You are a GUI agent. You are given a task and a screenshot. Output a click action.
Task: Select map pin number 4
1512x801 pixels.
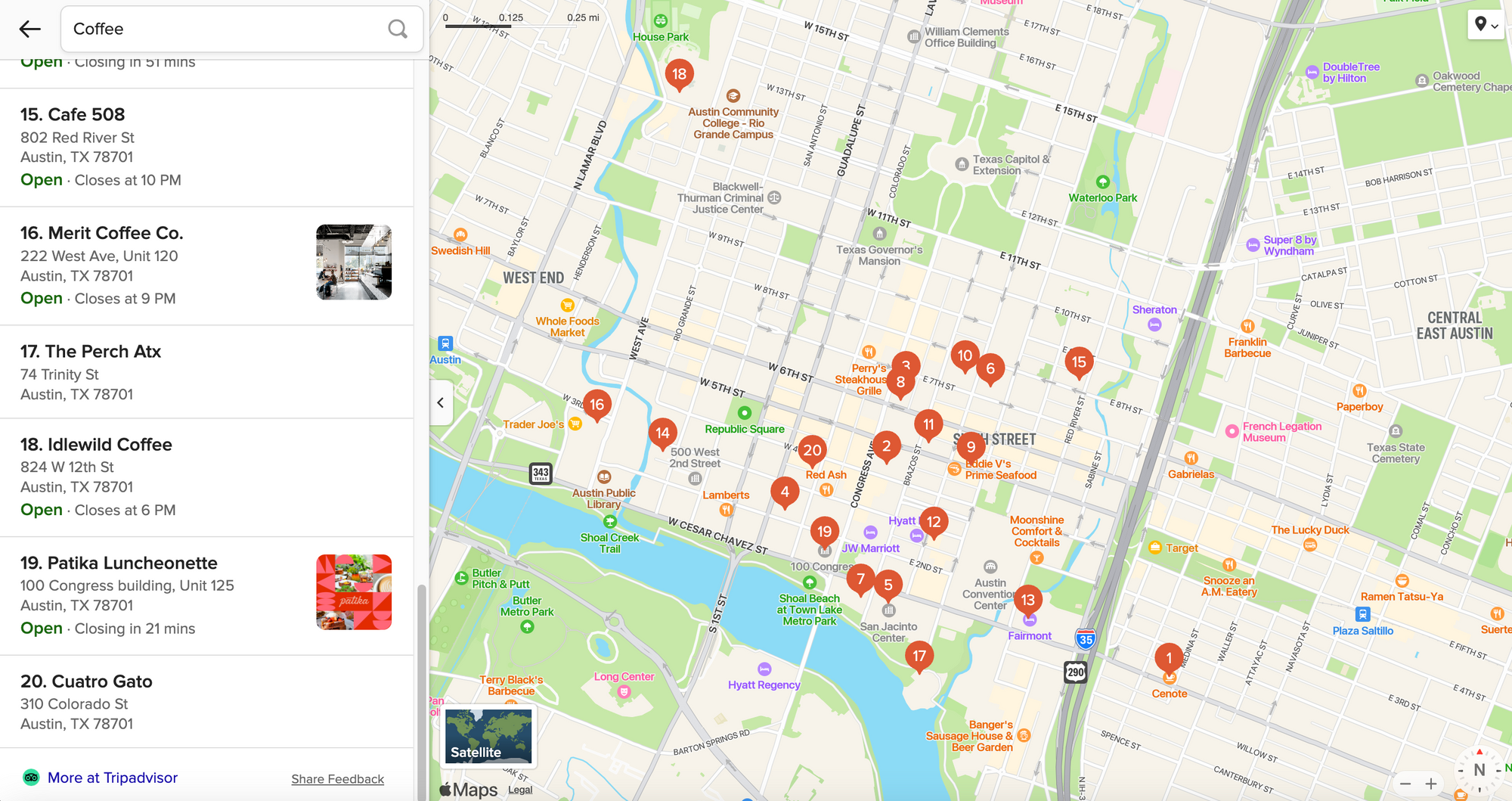pyautogui.click(x=785, y=492)
